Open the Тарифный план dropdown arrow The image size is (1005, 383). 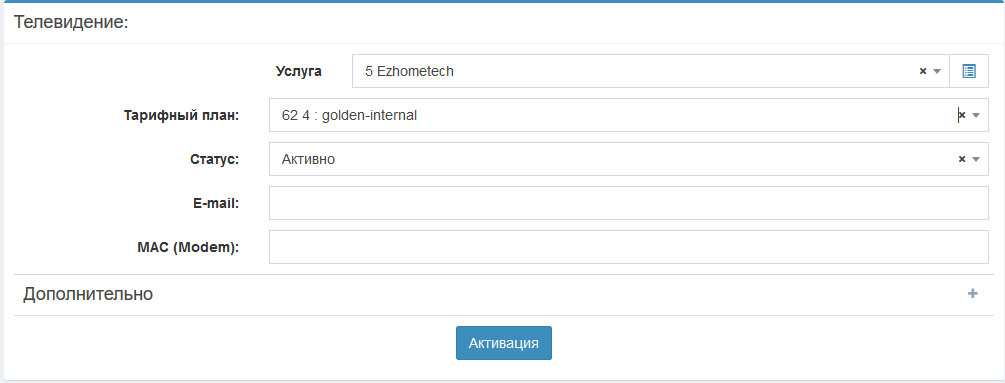pos(976,116)
